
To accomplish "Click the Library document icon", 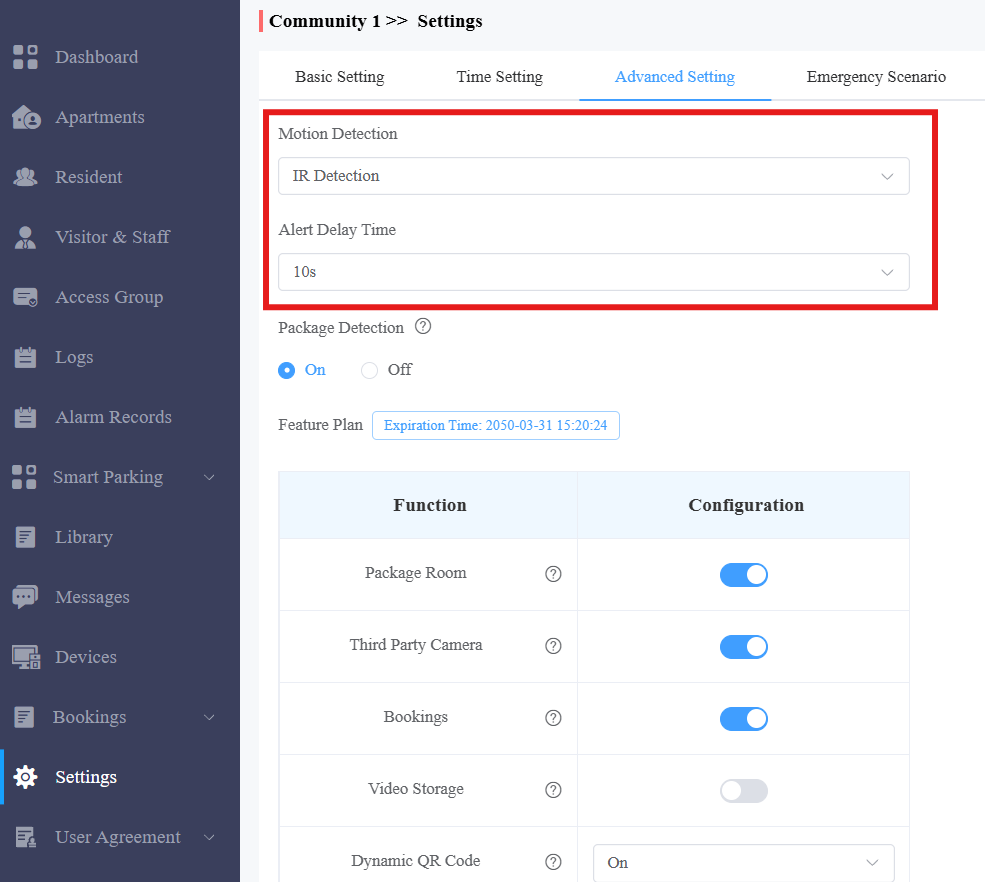I will [25, 537].
